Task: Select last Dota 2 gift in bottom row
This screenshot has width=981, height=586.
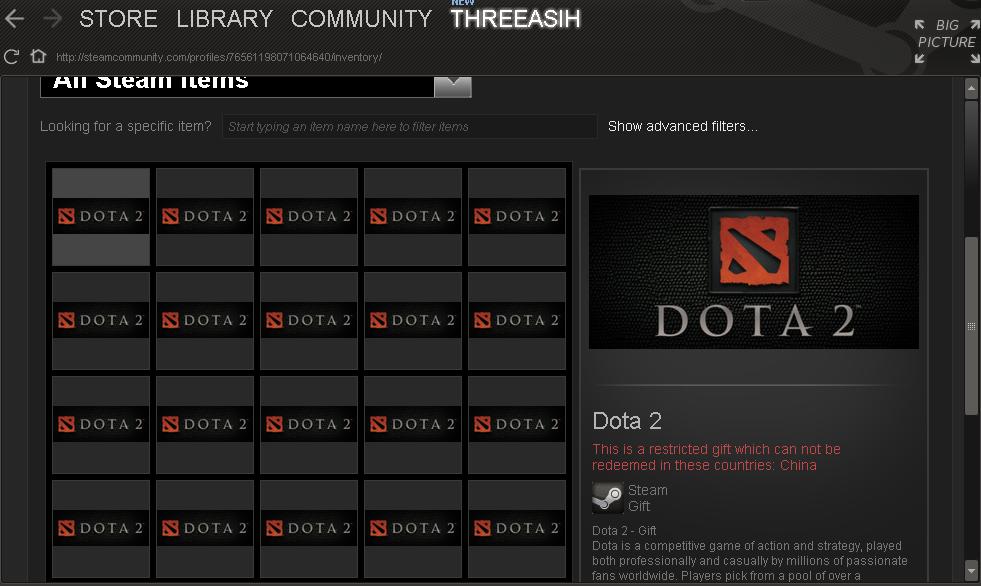Action: (x=517, y=528)
